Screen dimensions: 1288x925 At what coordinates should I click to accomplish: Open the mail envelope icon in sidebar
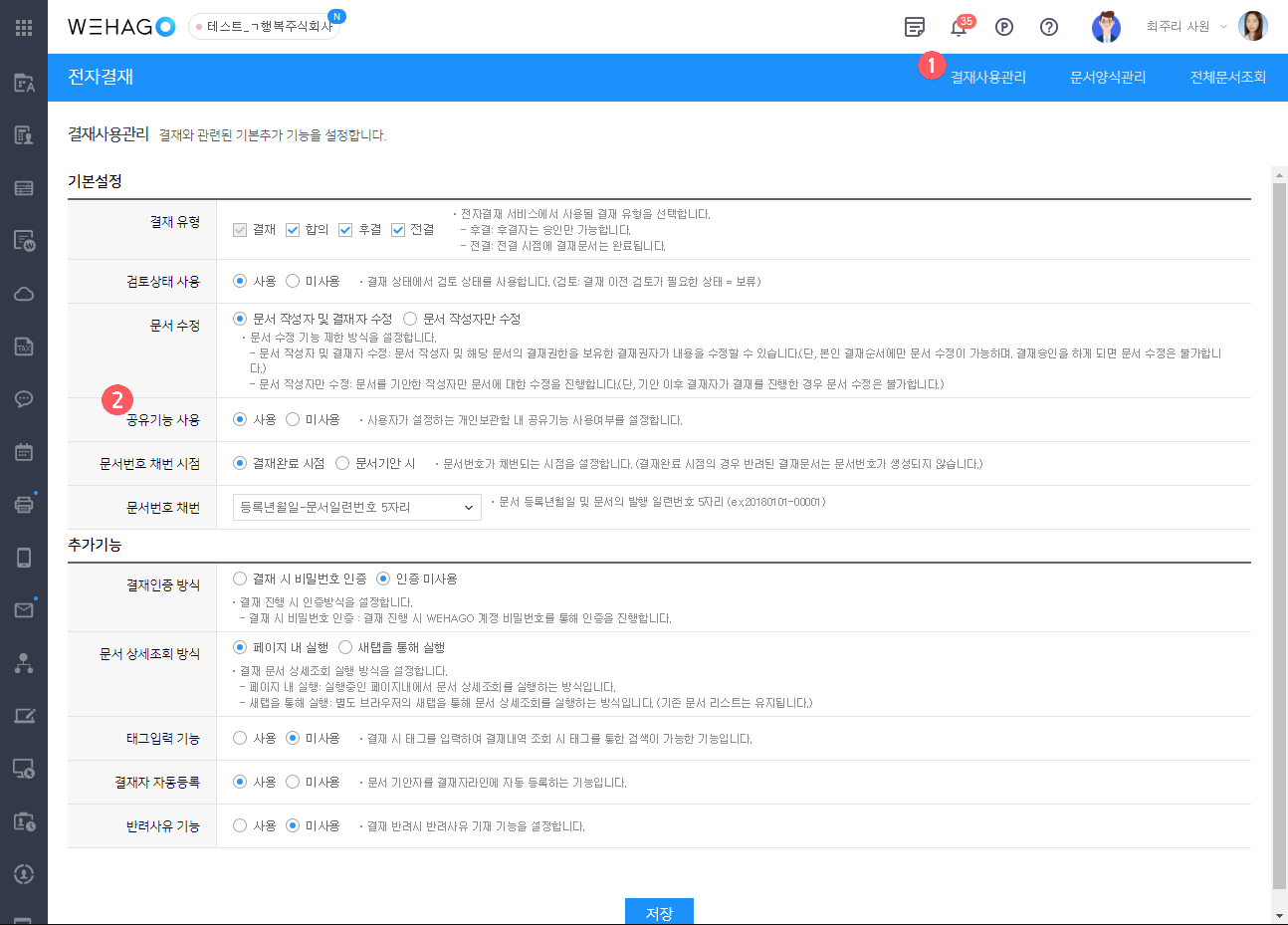pyautogui.click(x=24, y=609)
